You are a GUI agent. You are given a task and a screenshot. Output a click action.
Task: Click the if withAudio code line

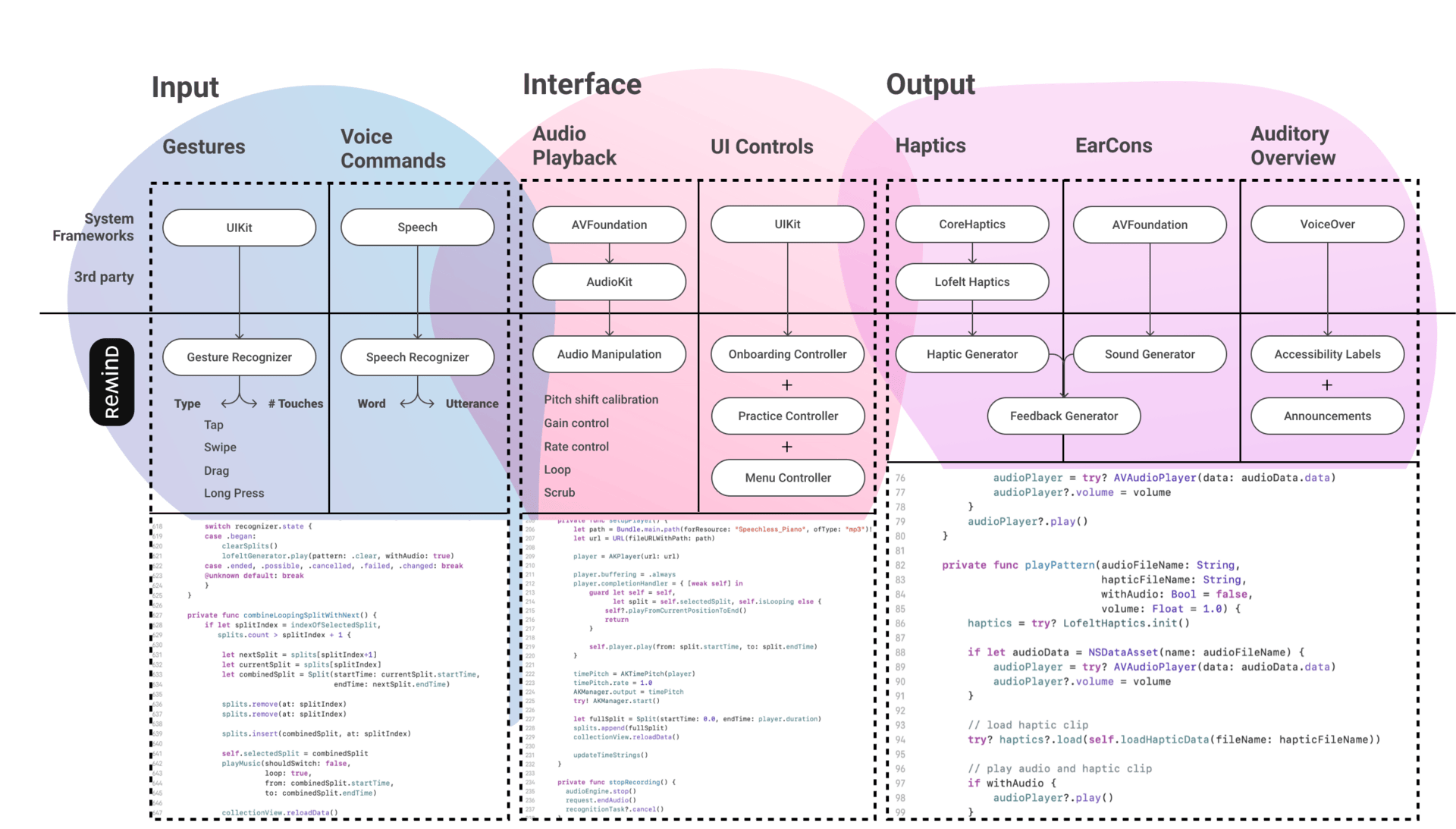click(1012, 783)
